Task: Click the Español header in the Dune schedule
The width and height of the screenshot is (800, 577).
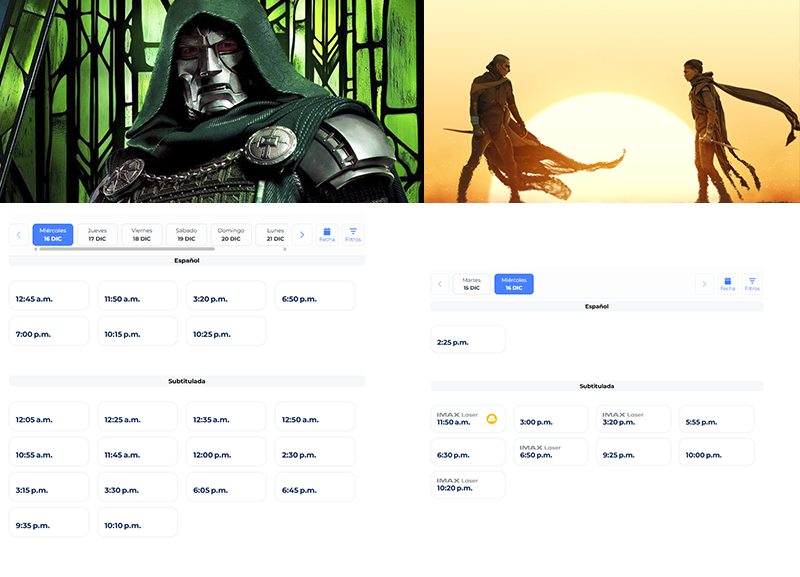Action: 597,307
